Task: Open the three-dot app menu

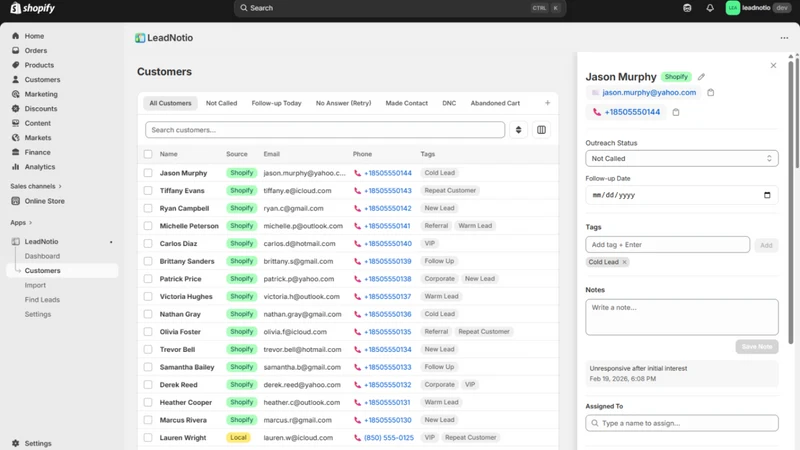Action: [784, 38]
